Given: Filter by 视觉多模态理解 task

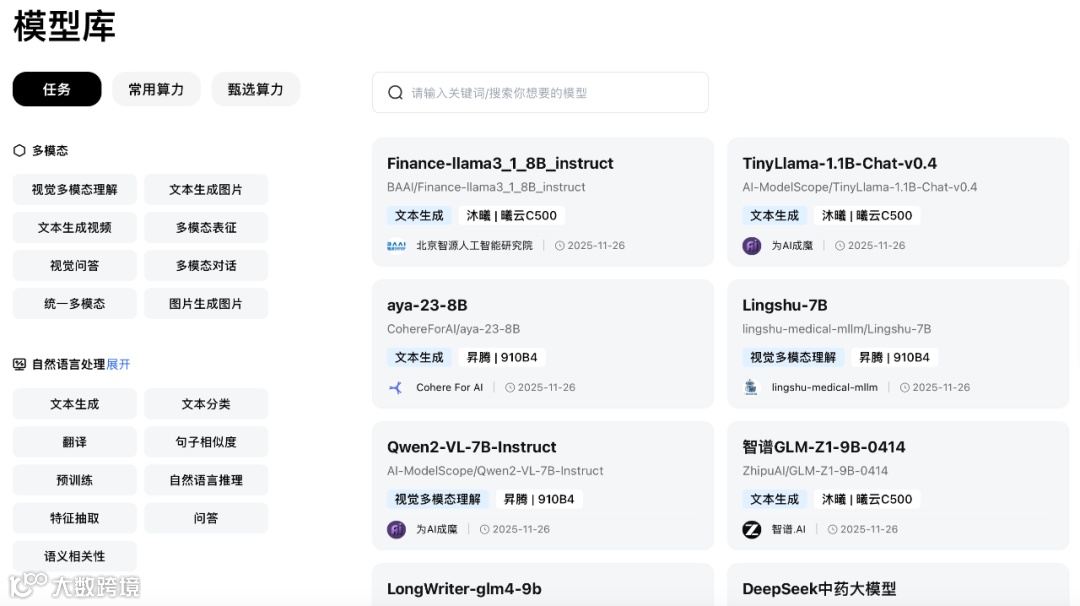Looking at the screenshot, I should (74, 189).
